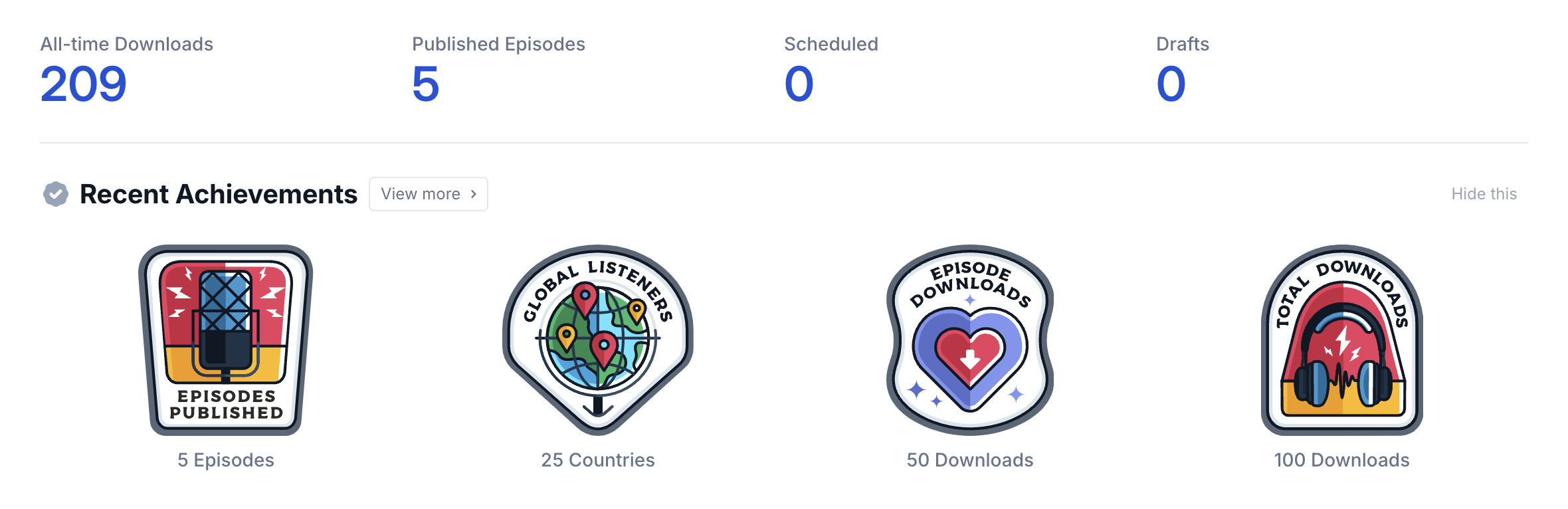The width and height of the screenshot is (1568, 509).
Task: Open View more achievements
Action: tap(429, 194)
